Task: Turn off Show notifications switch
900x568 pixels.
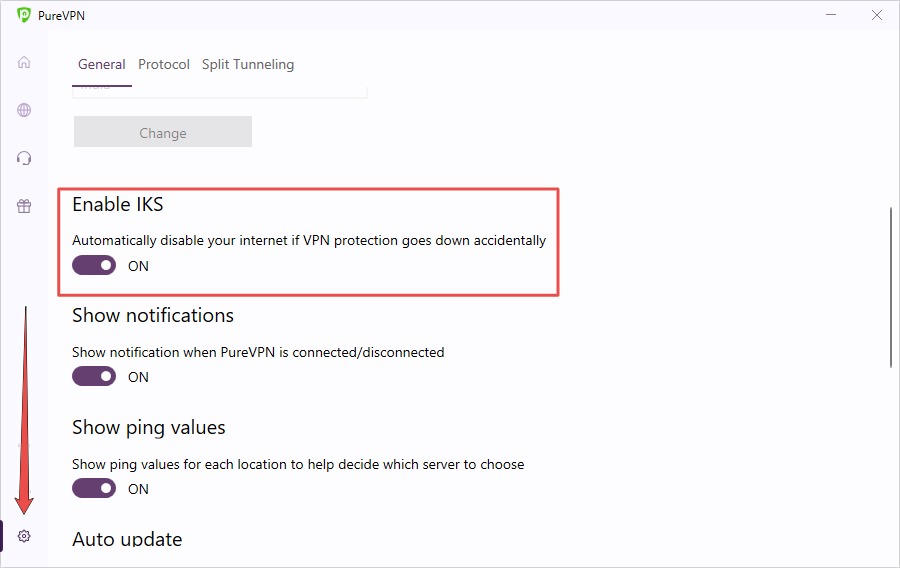Action: pyautogui.click(x=94, y=376)
